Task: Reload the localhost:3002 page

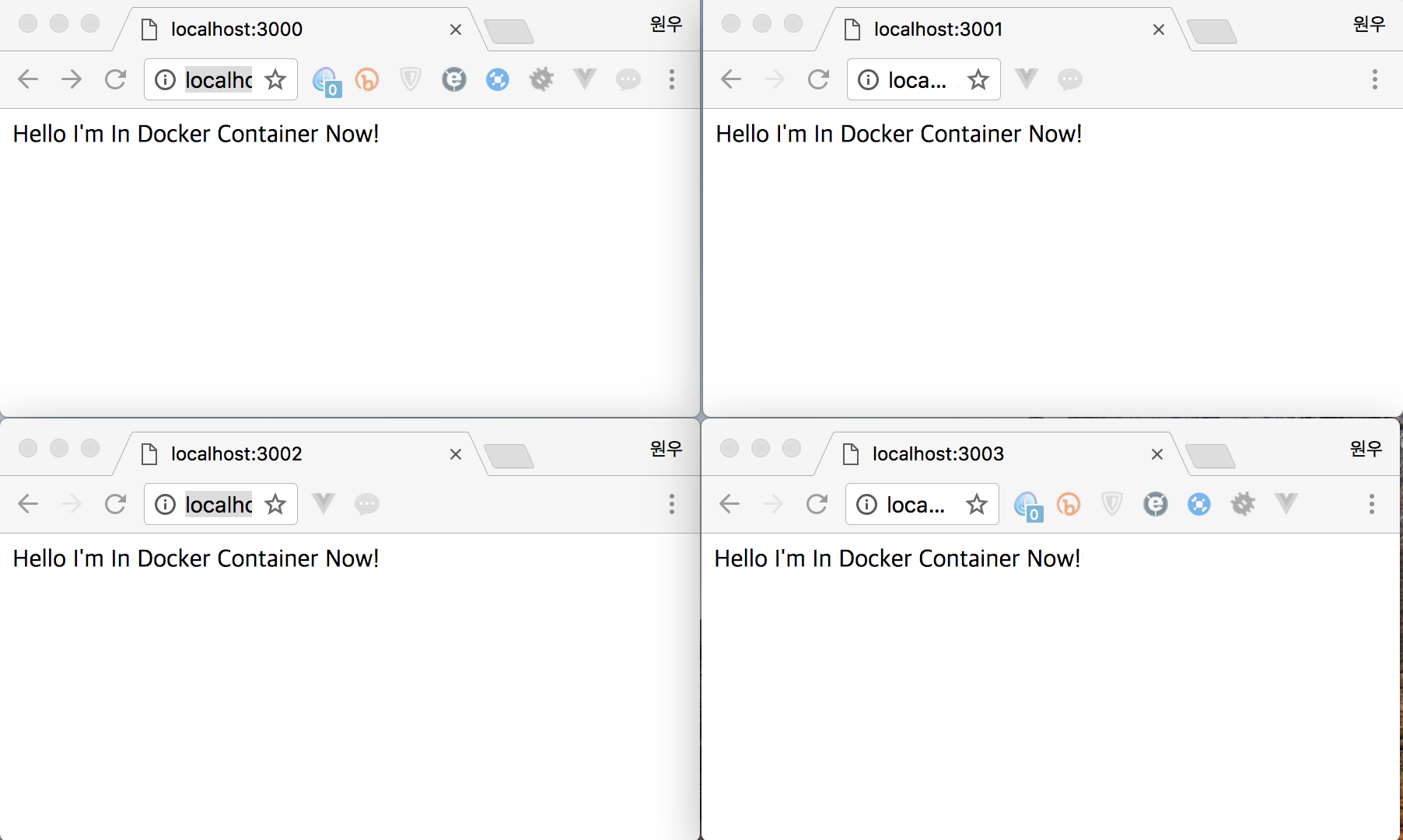Action: tap(115, 504)
